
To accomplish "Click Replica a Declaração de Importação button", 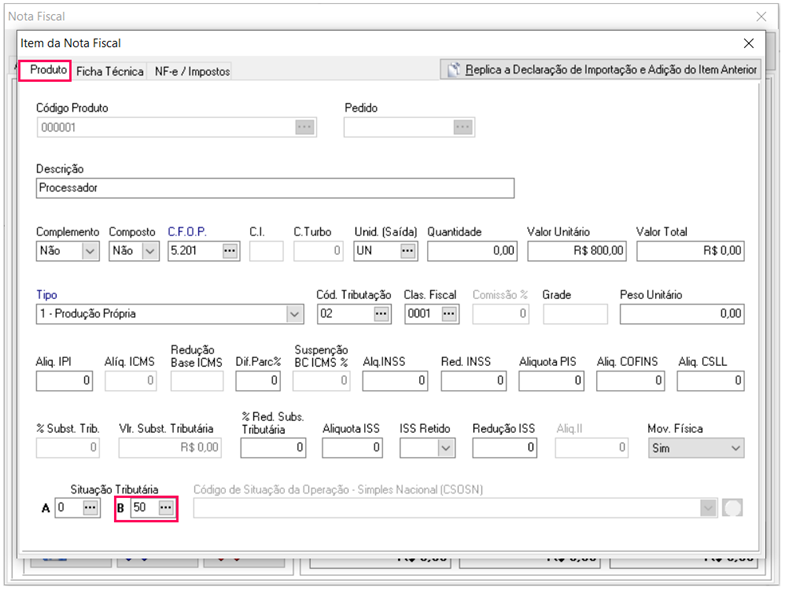I will pos(602,70).
